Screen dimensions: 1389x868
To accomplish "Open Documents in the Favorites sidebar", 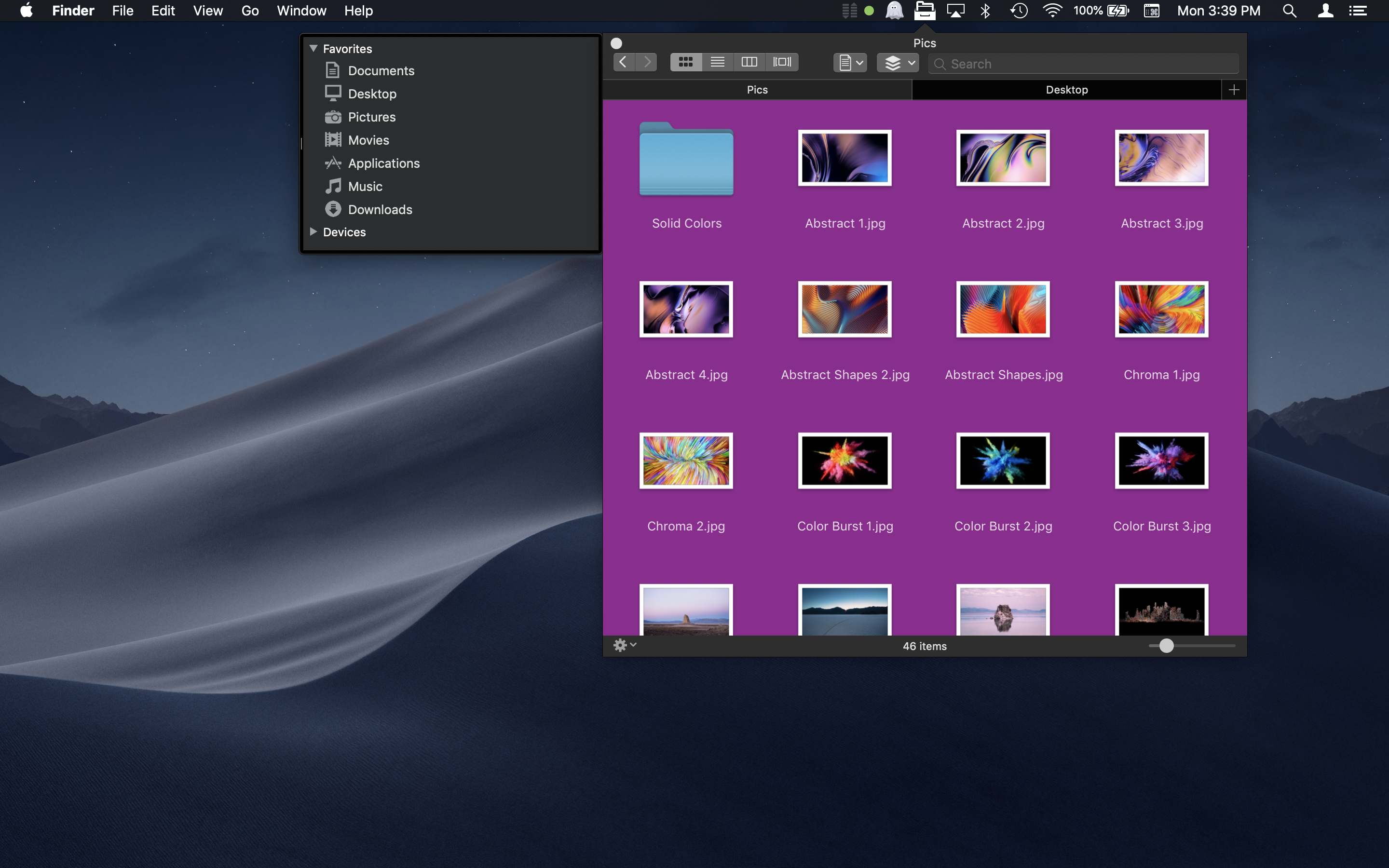I will 381,70.
